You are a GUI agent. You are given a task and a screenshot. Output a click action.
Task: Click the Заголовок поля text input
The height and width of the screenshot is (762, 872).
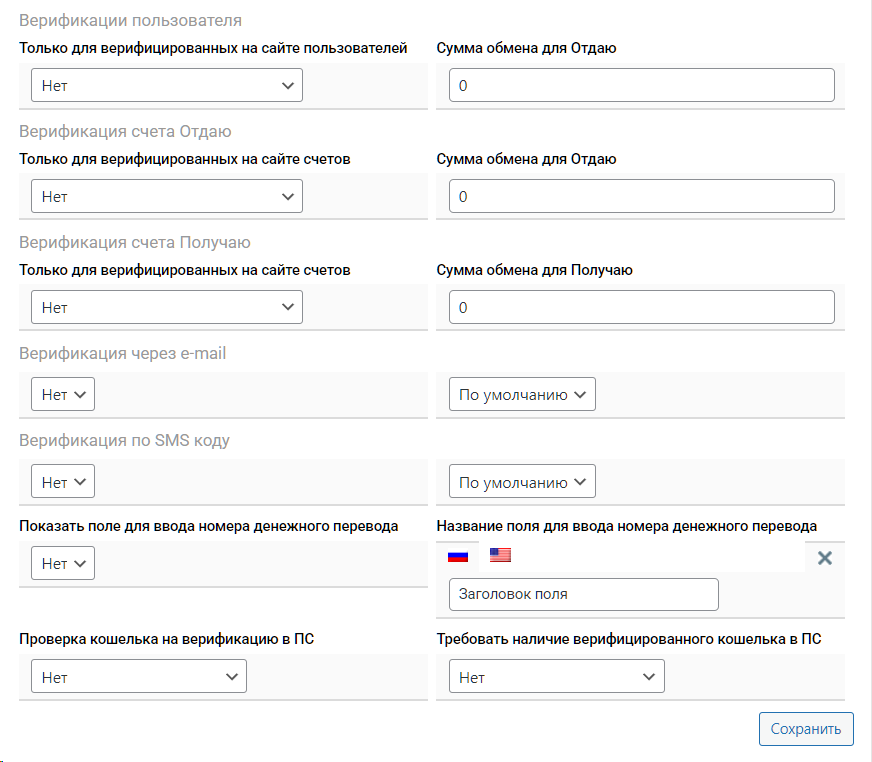click(x=583, y=594)
